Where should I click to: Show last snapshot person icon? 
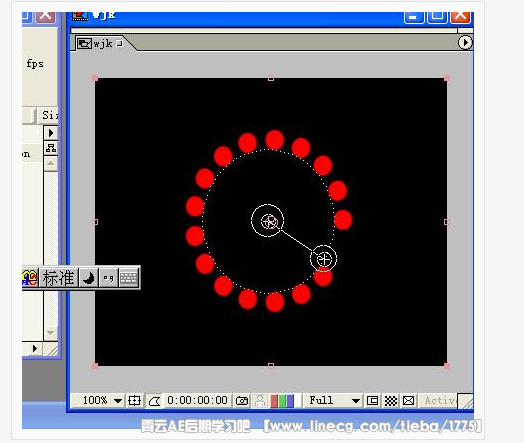point(260,401)
